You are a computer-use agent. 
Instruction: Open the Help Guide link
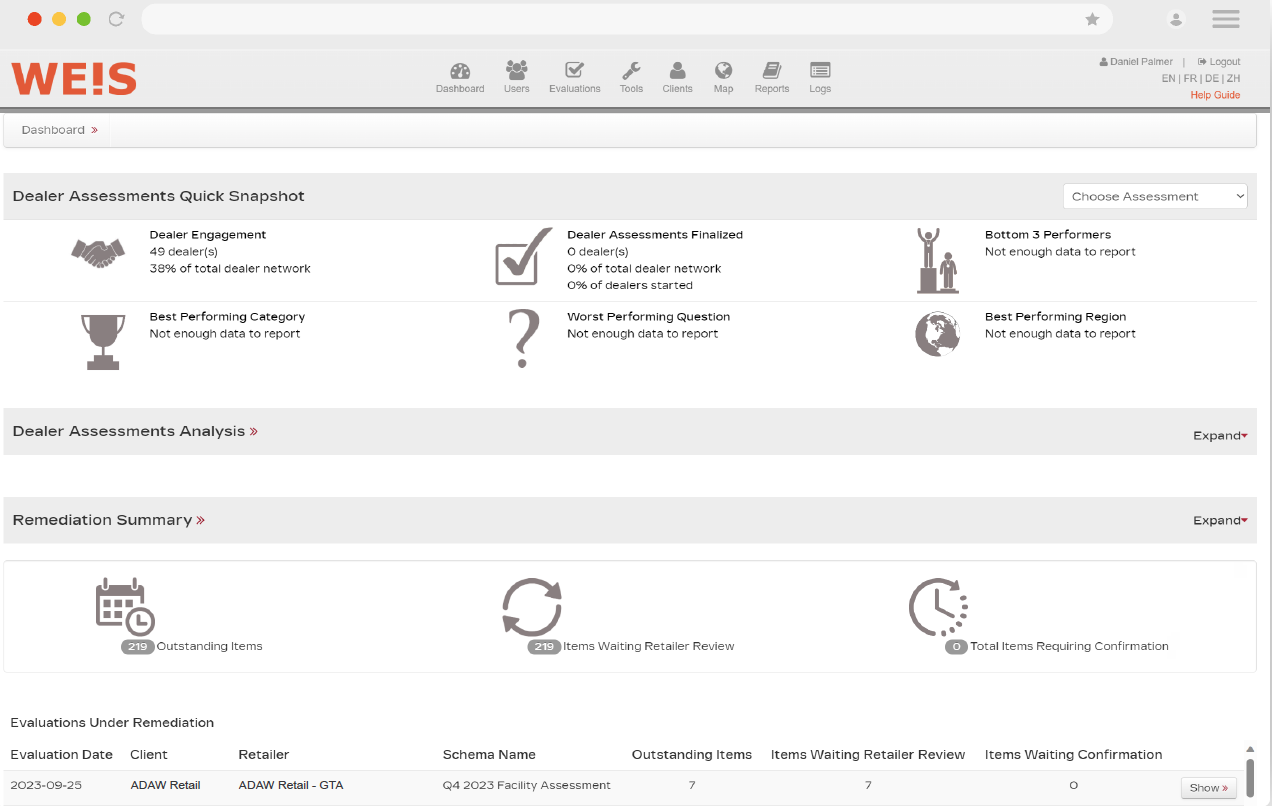click(1214, 95)
